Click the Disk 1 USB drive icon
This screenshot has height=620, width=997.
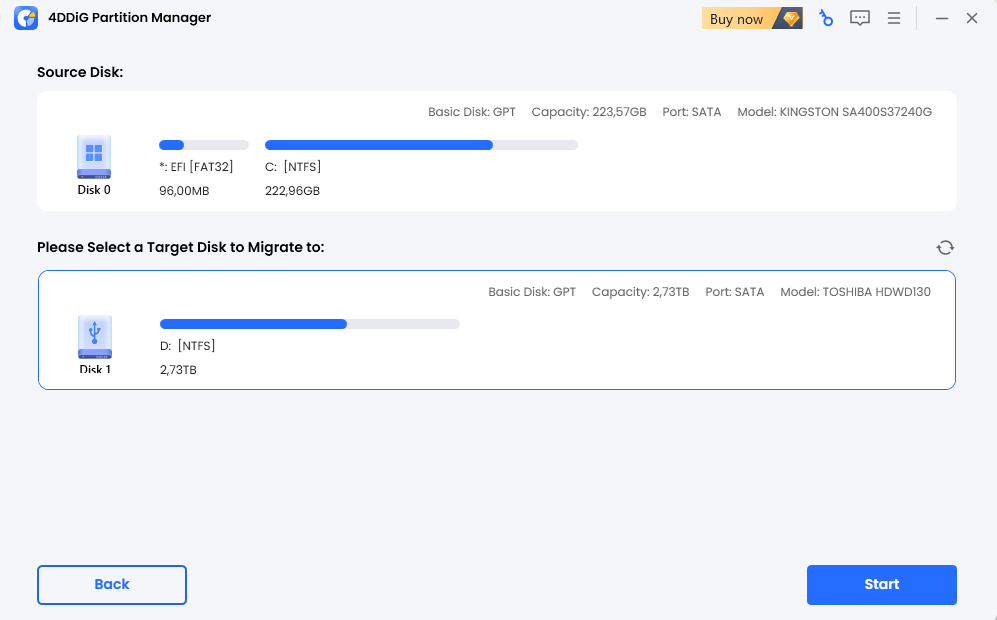[x=95, y=336]
